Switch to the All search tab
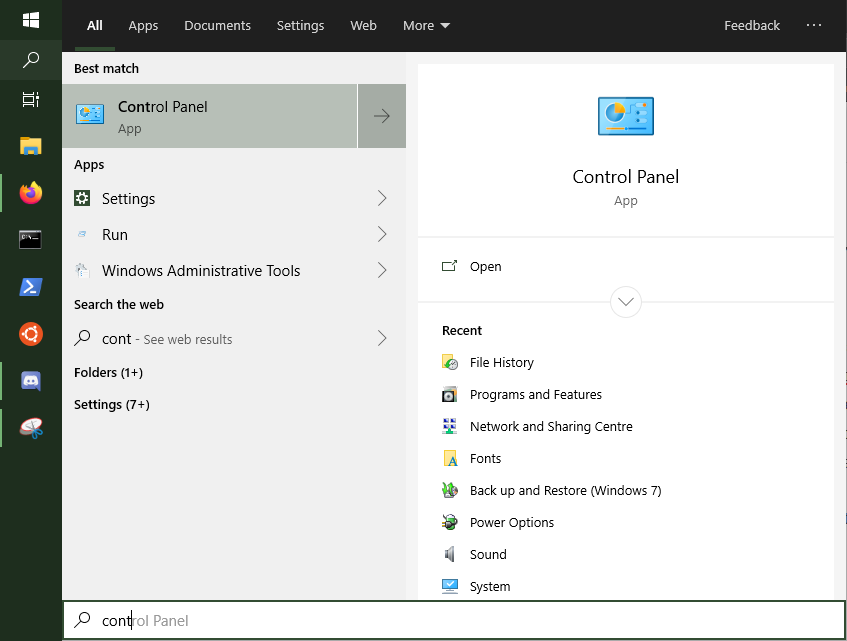This screenshot has height=641, width=847. click(95, 25)
